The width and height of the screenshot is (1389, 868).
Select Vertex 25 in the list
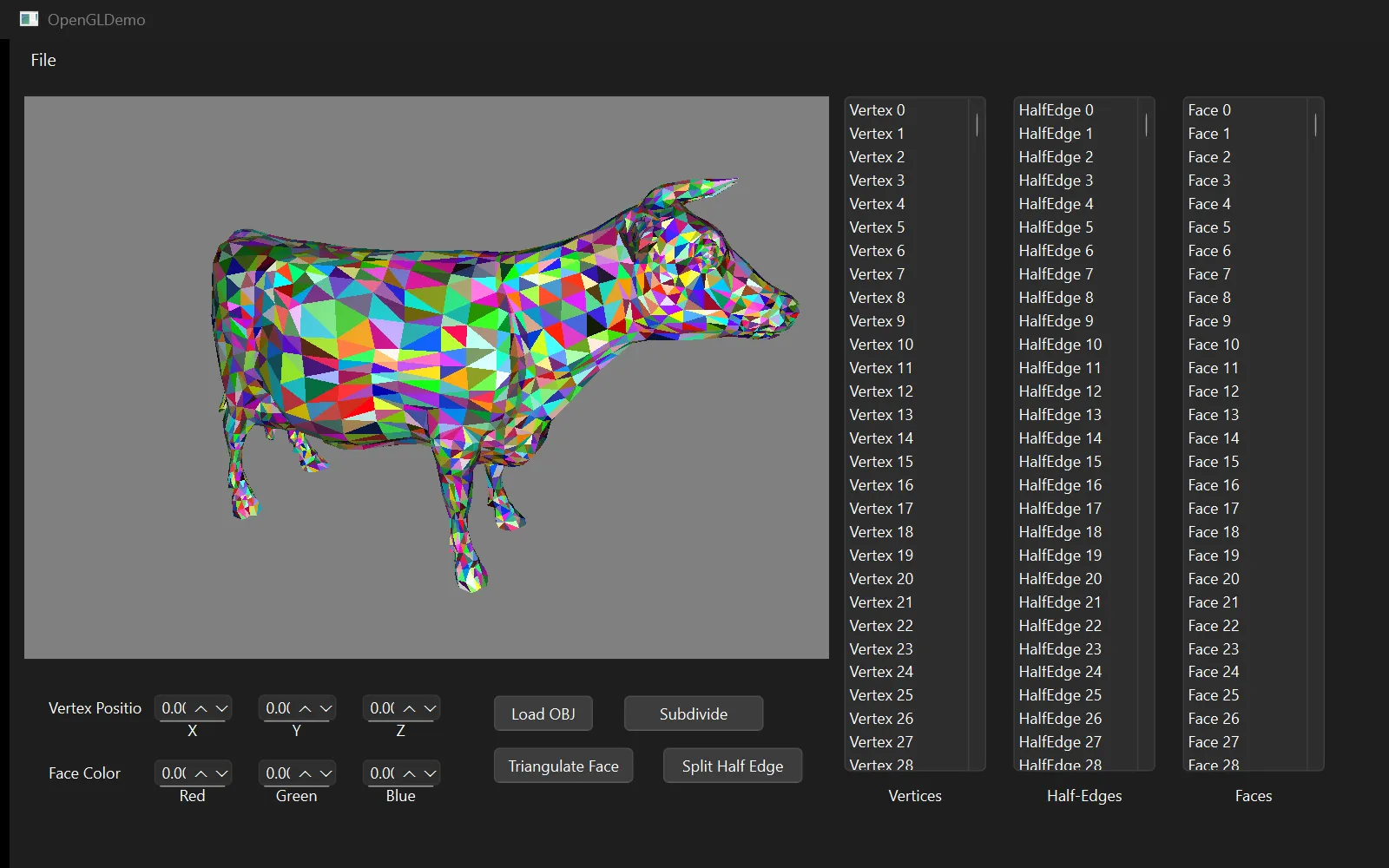(907, 695)
